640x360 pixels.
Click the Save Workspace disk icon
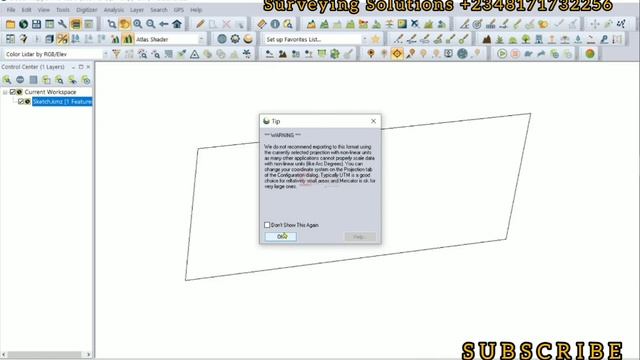[x=36, y=24]
